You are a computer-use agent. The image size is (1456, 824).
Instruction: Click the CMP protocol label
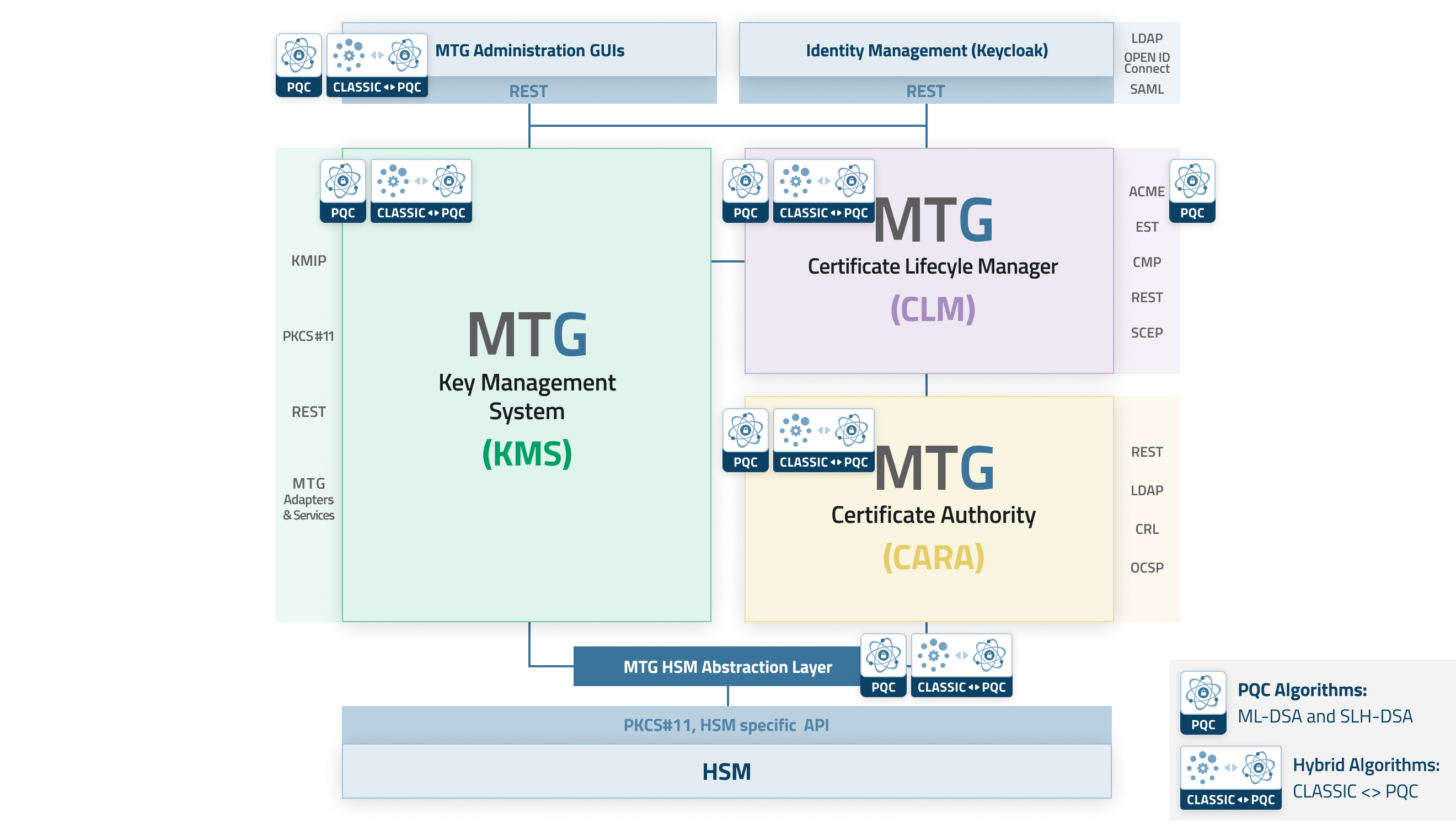(1147, 262)
